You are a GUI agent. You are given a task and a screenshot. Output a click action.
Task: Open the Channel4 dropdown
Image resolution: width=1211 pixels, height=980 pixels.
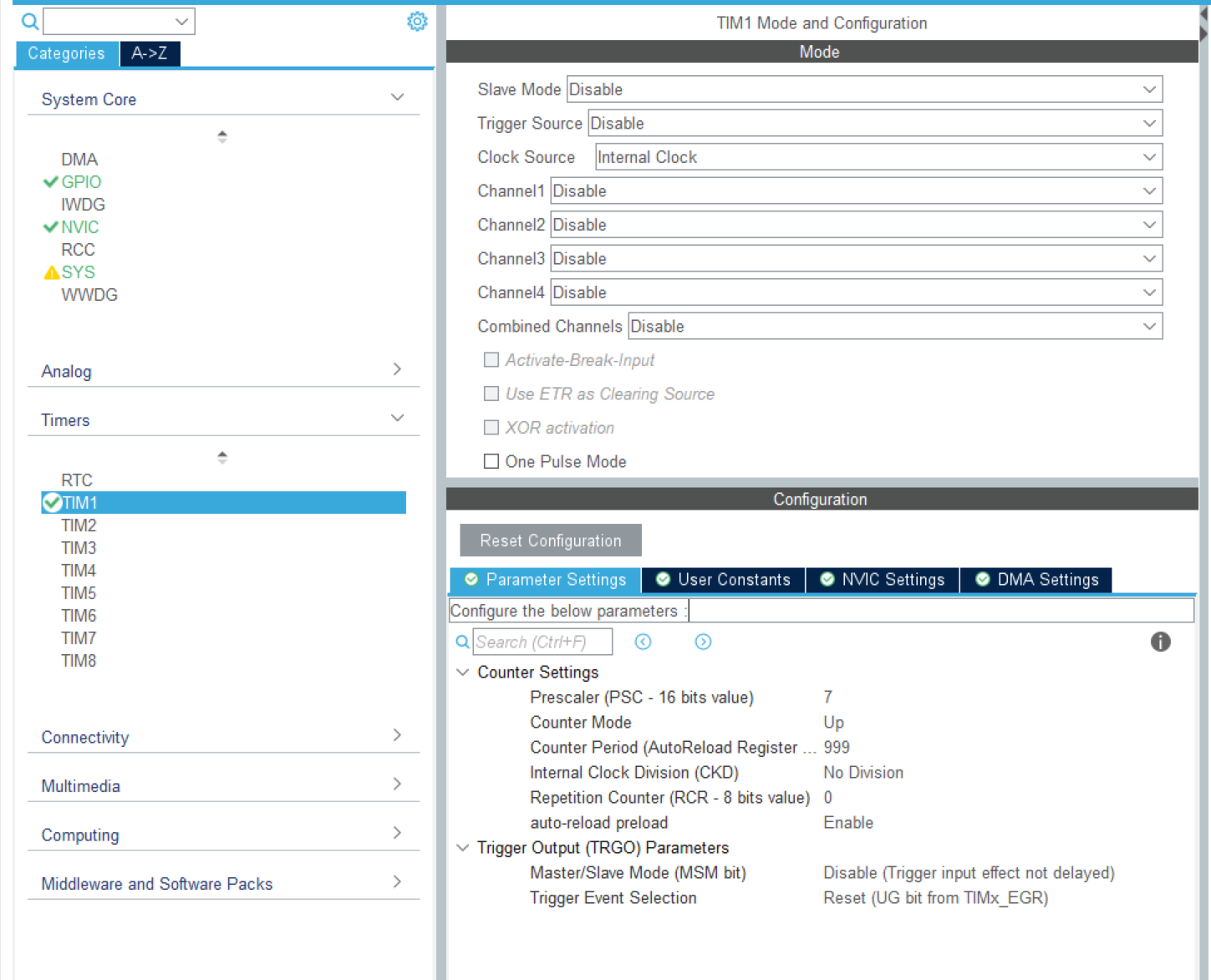[x=857, y=292]
